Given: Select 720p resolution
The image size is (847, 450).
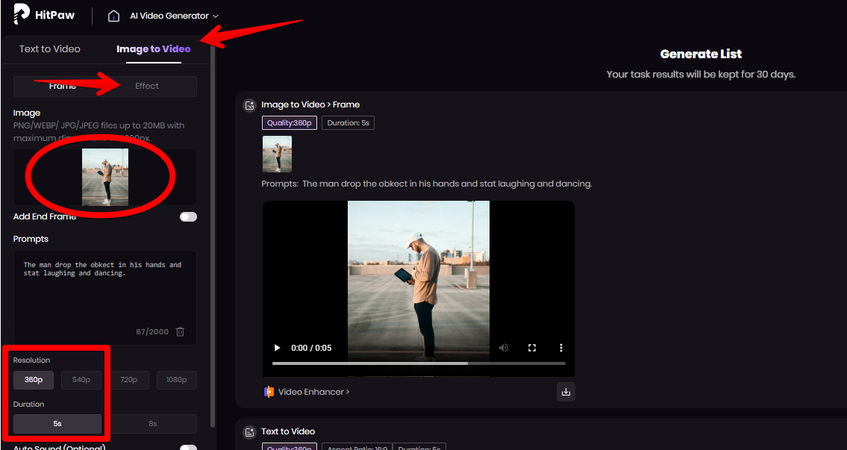Looking at the screenshot, I should click(129, 380).
